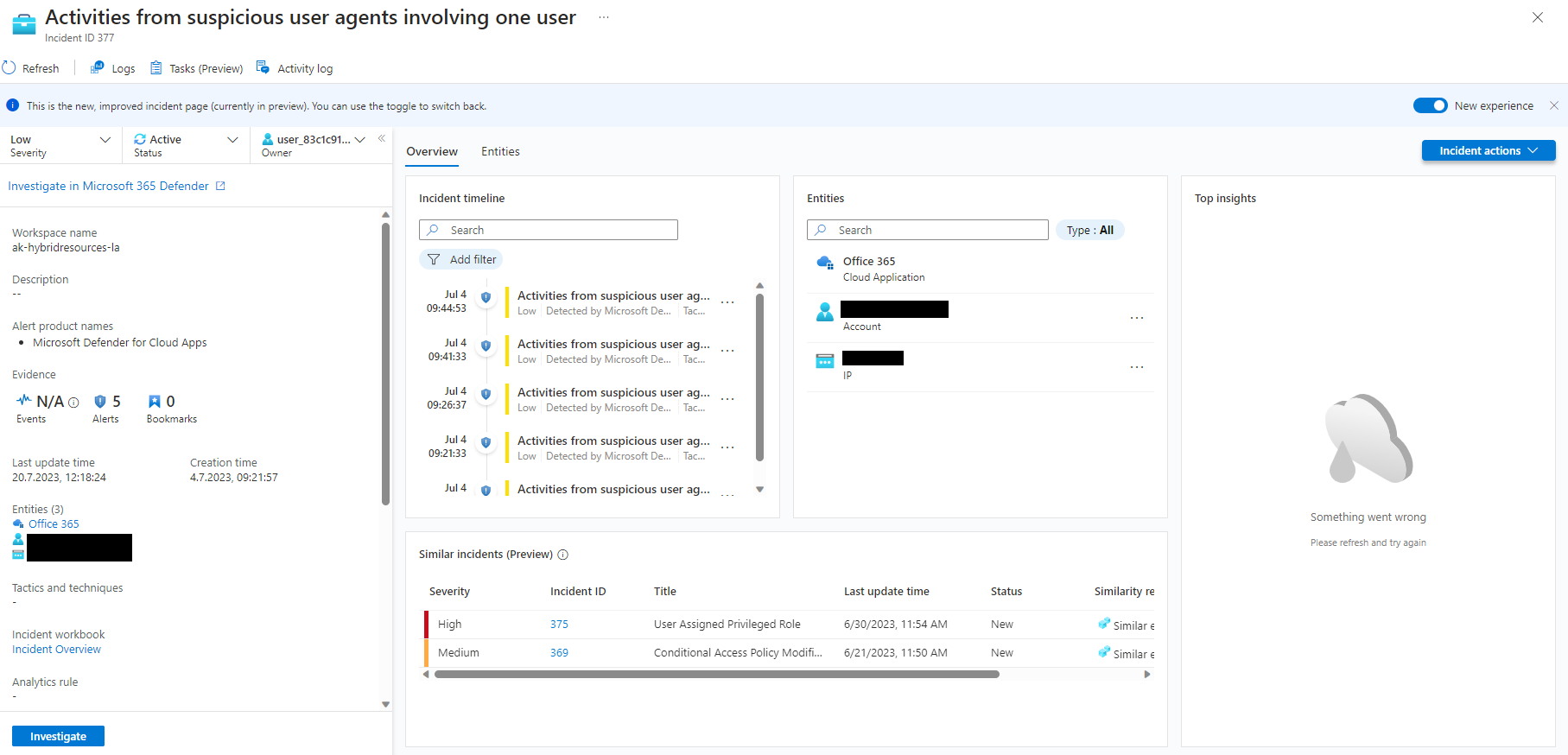Switch to the Entities tab
Viewport: 1568px width, 755px height.
pyautogui.click(x=500, y=151)
